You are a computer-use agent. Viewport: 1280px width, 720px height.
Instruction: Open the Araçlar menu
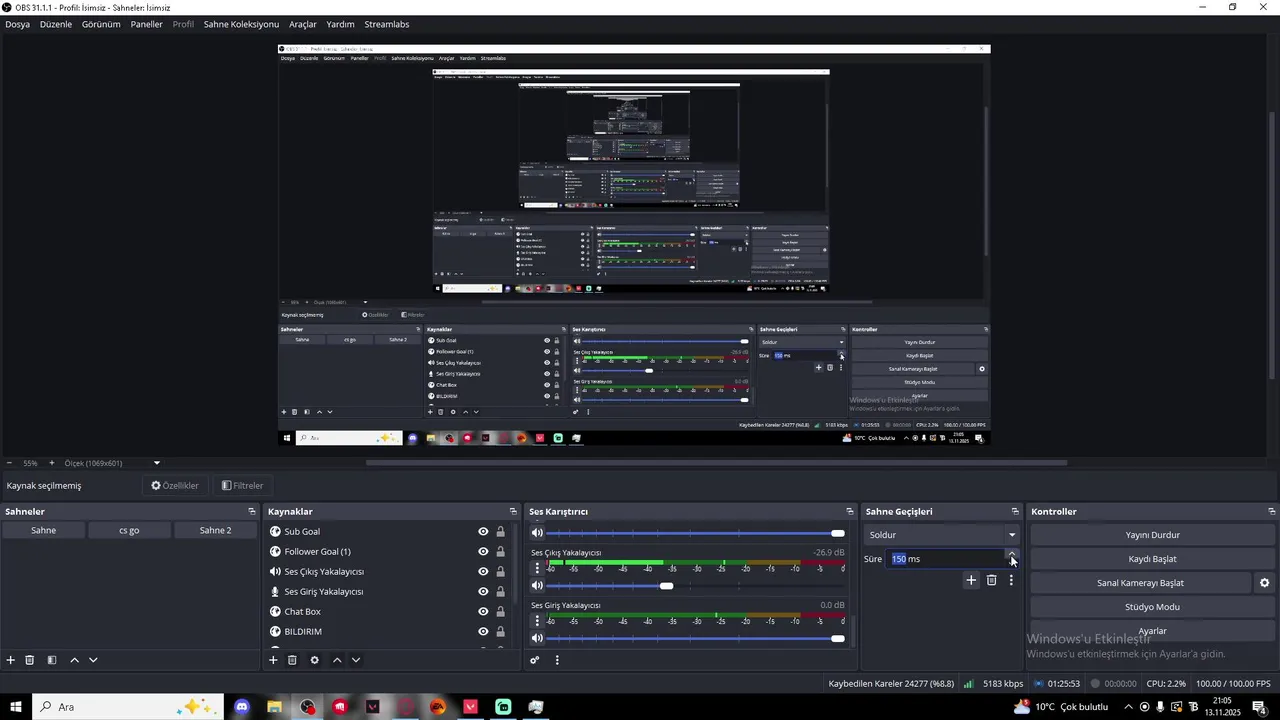pyautogui.click(x=303, y=24)
